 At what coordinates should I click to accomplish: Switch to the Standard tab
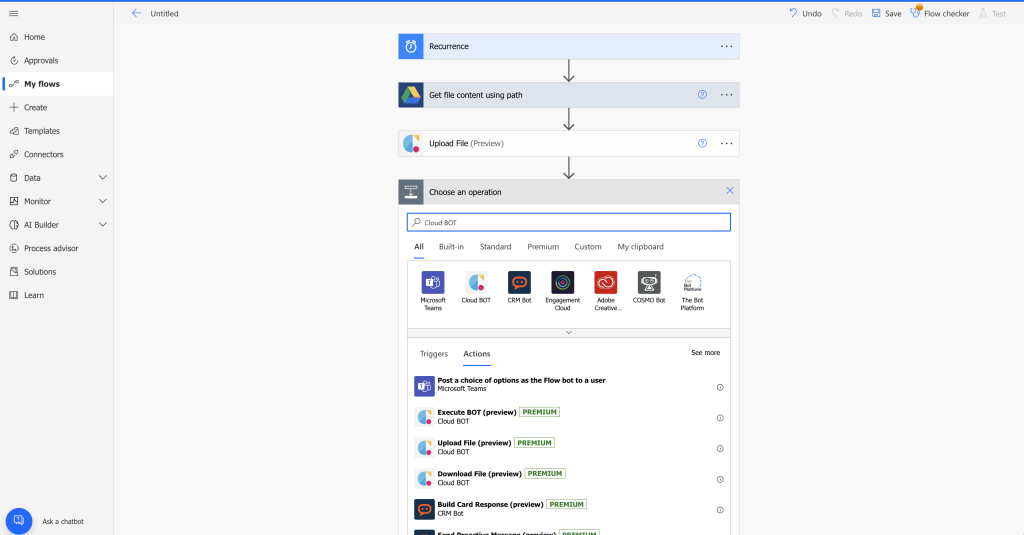point(495,247)
